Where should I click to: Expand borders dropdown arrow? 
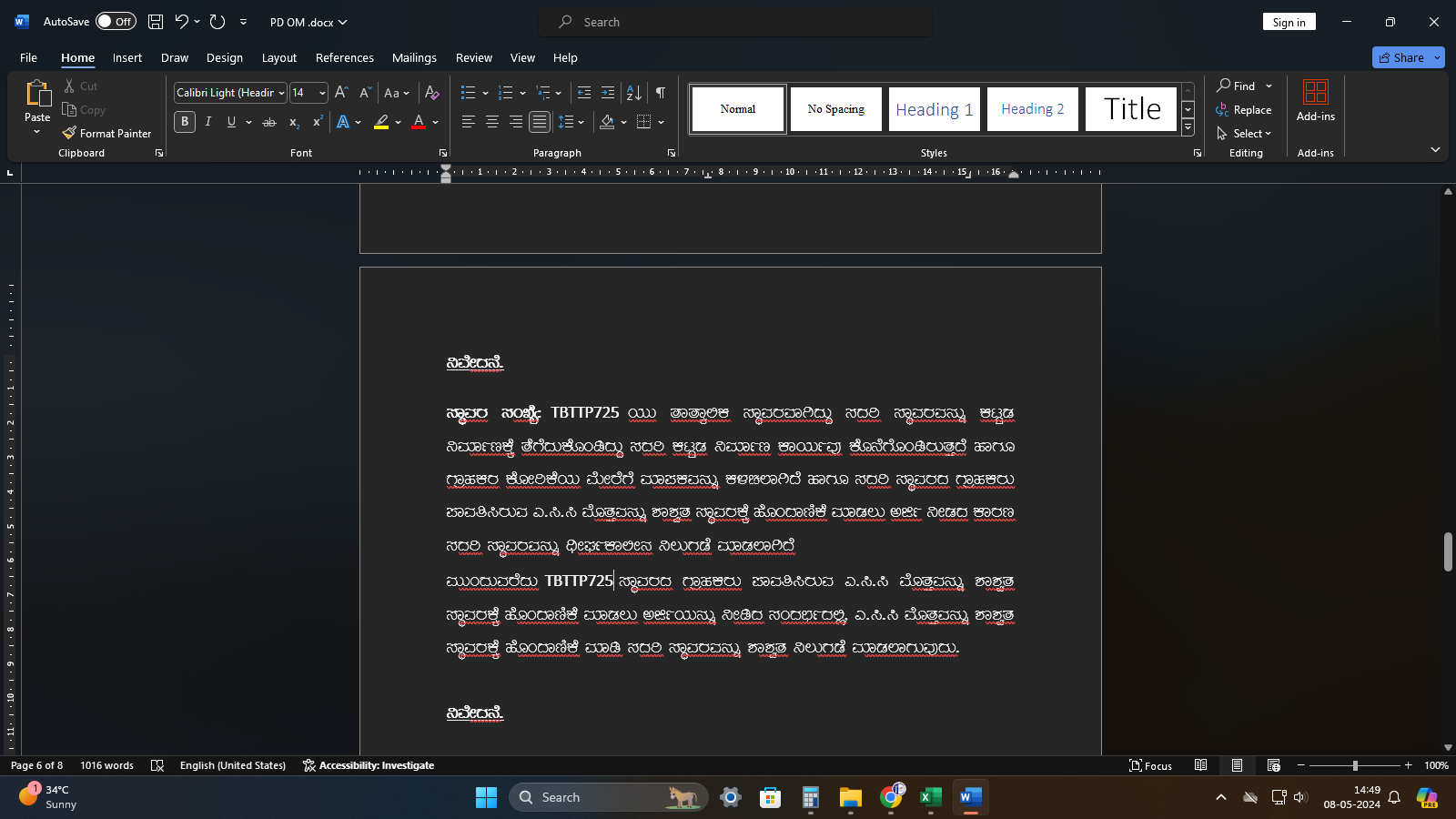[x=661, y=122]
